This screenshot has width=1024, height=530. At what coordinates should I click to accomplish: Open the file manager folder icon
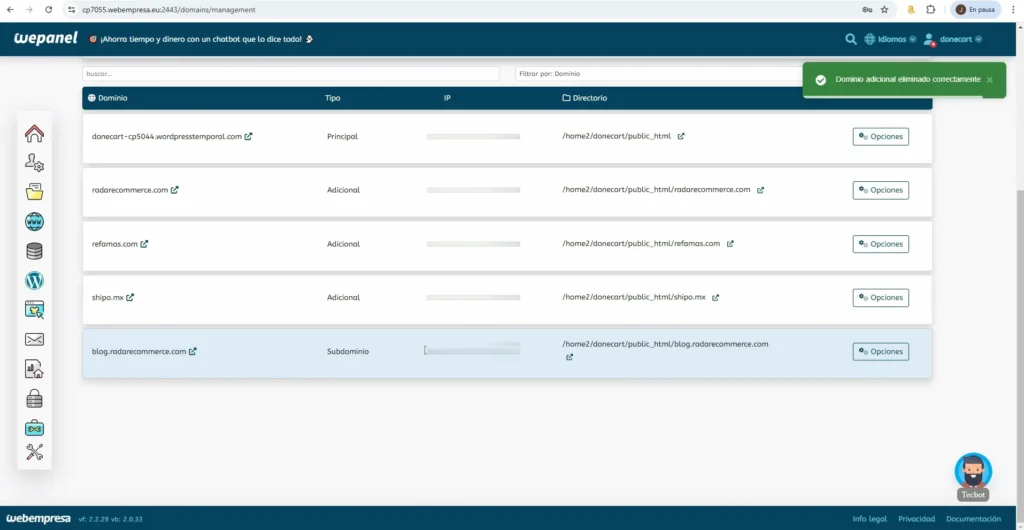point(35,192)
